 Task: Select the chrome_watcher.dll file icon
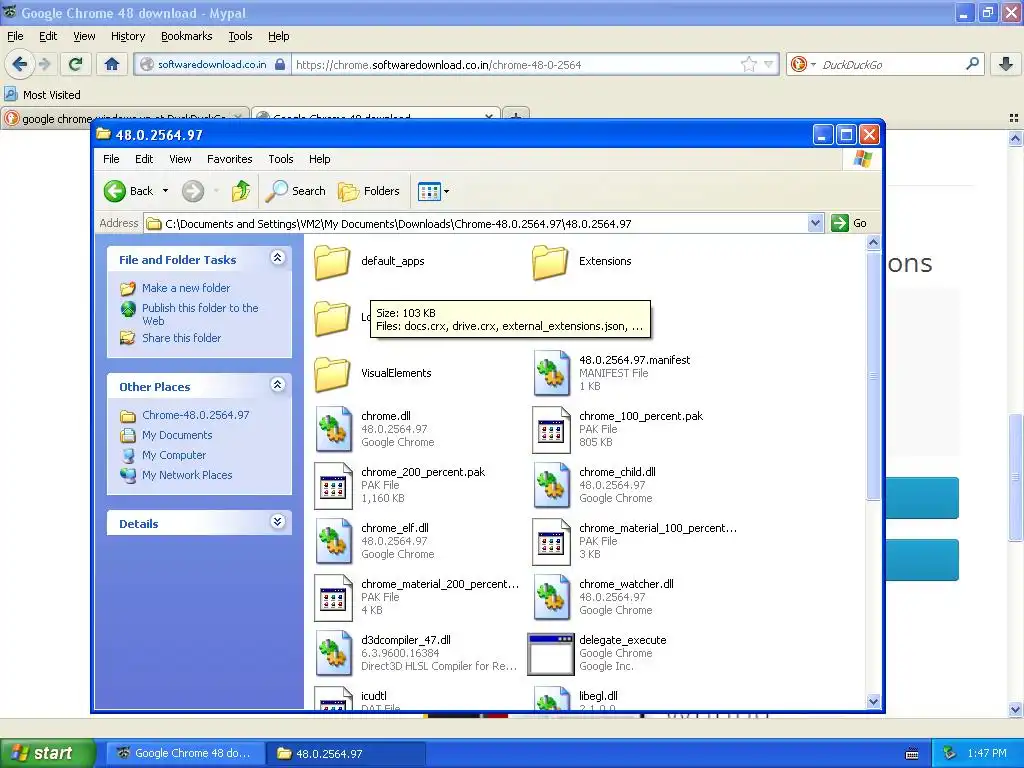tap(551, 598)
